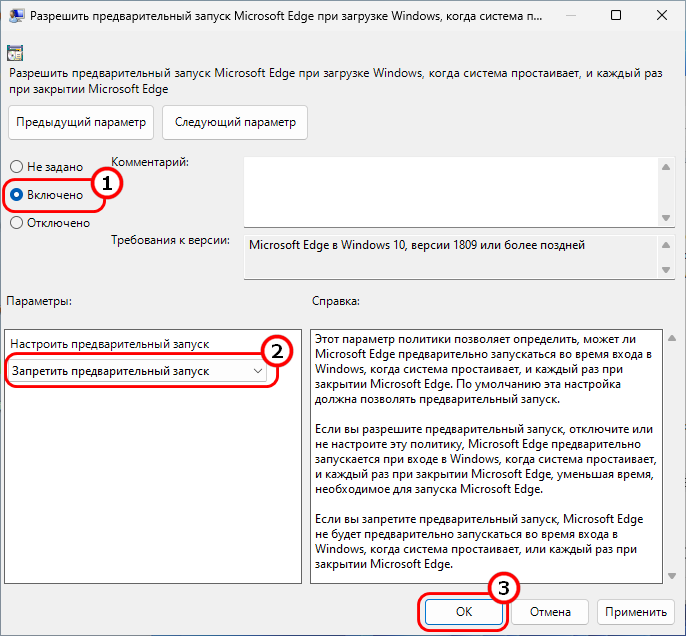Click the 'Настроить предварительный запуск' label
Image resolution: width=686 pixels, height=636 pixels.
pyautogui.click(x=109, y=344)
